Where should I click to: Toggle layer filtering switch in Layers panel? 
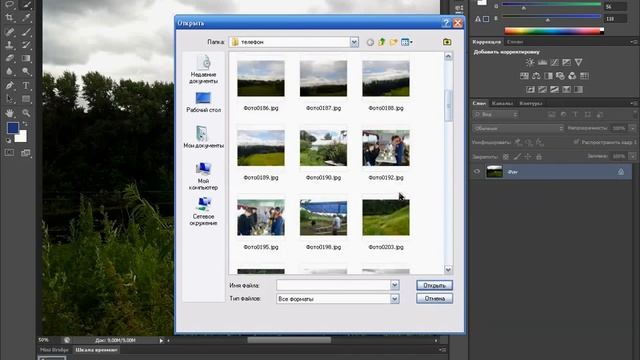point(635,115)
